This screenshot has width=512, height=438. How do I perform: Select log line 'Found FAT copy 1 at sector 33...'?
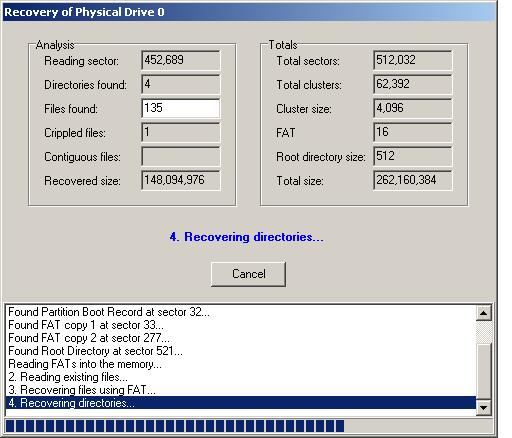click(x=241, y=325)
